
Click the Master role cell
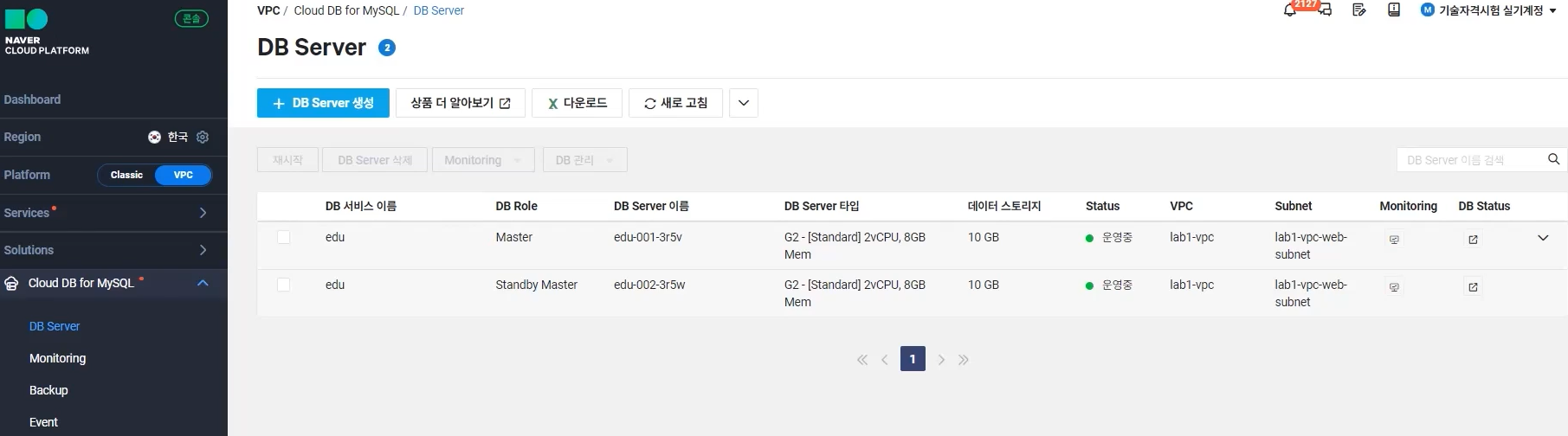513,237
